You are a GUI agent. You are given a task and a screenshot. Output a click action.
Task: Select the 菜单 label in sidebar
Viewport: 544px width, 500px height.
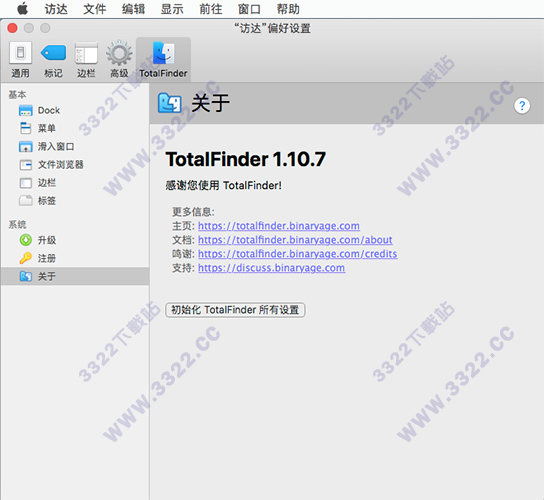click(x=47, y=128)
